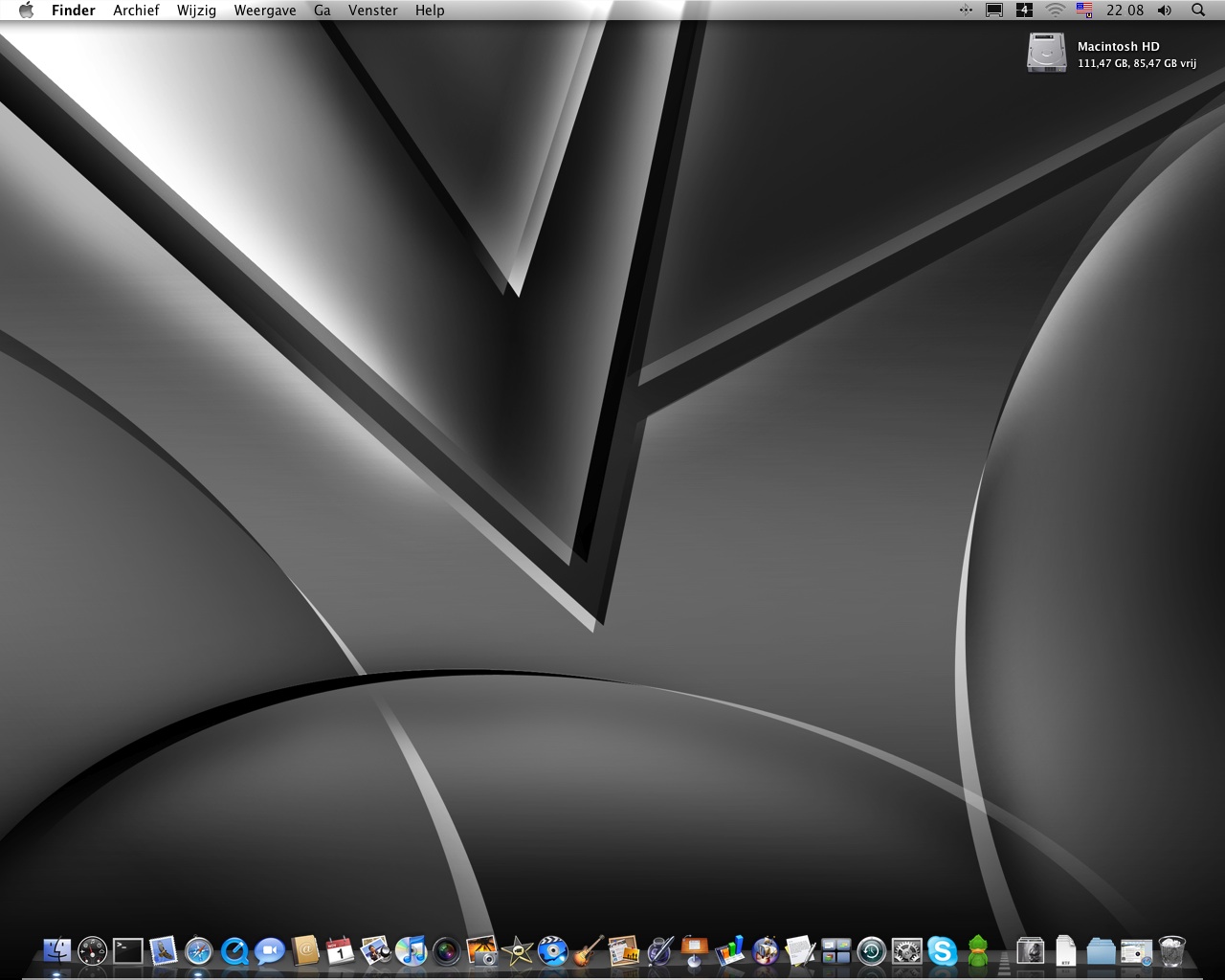
Task: Open the web location in dock
Action: point(1136,951)
